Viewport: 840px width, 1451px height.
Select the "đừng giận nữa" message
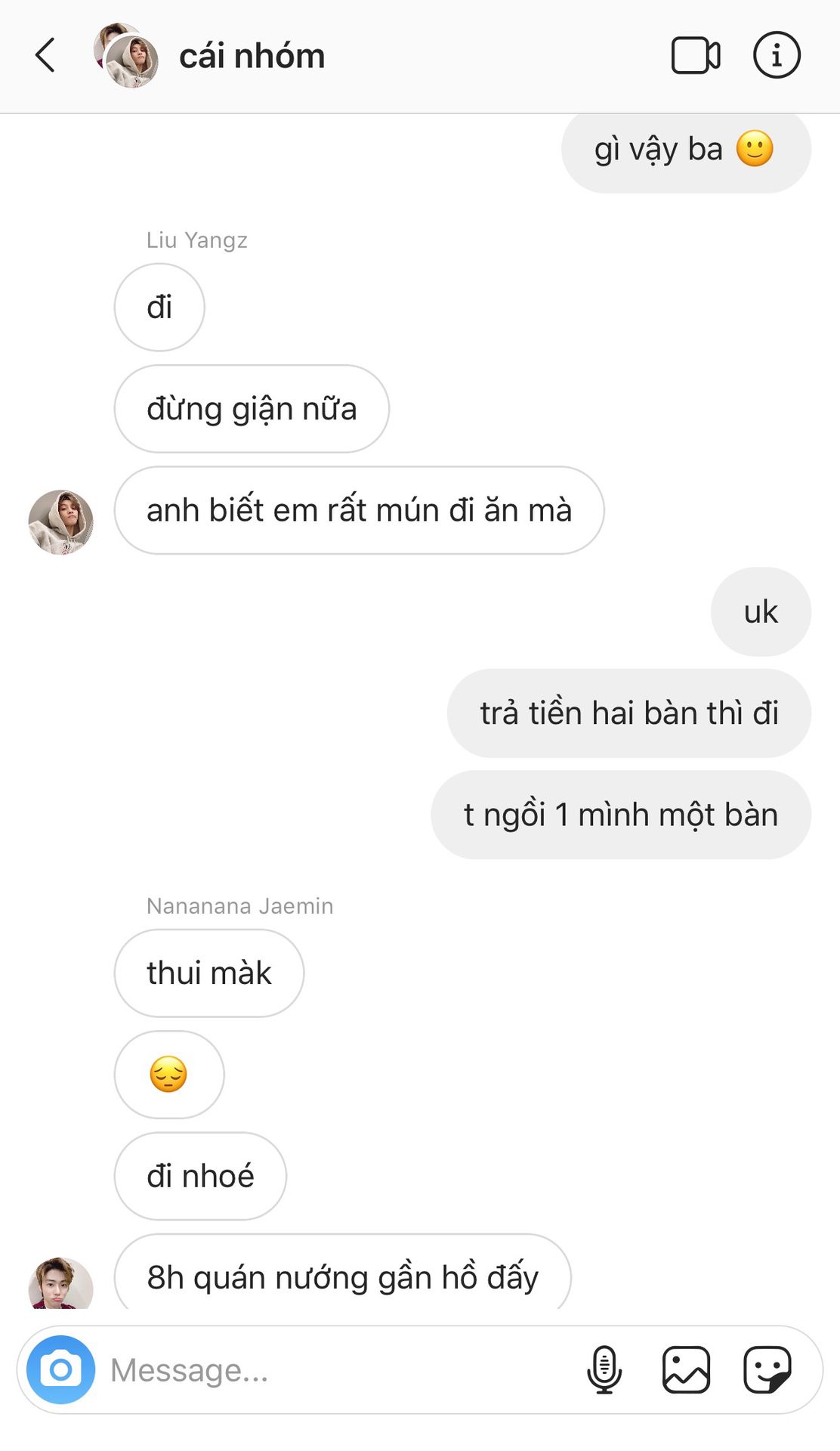252,409
